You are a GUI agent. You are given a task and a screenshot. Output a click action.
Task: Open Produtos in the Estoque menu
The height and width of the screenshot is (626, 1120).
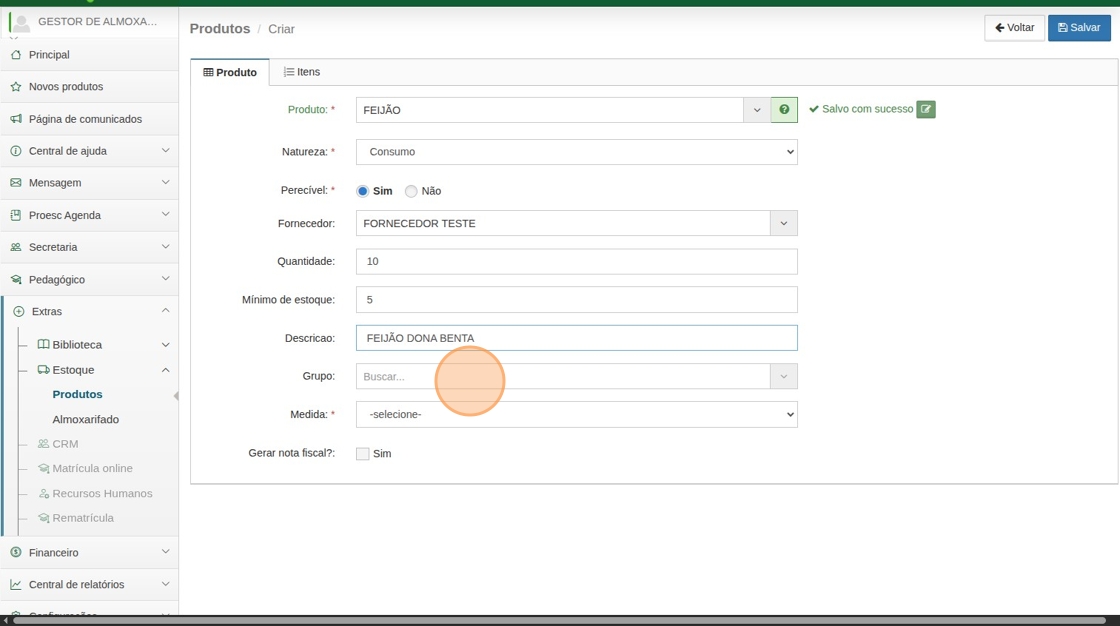pos(77,394)
